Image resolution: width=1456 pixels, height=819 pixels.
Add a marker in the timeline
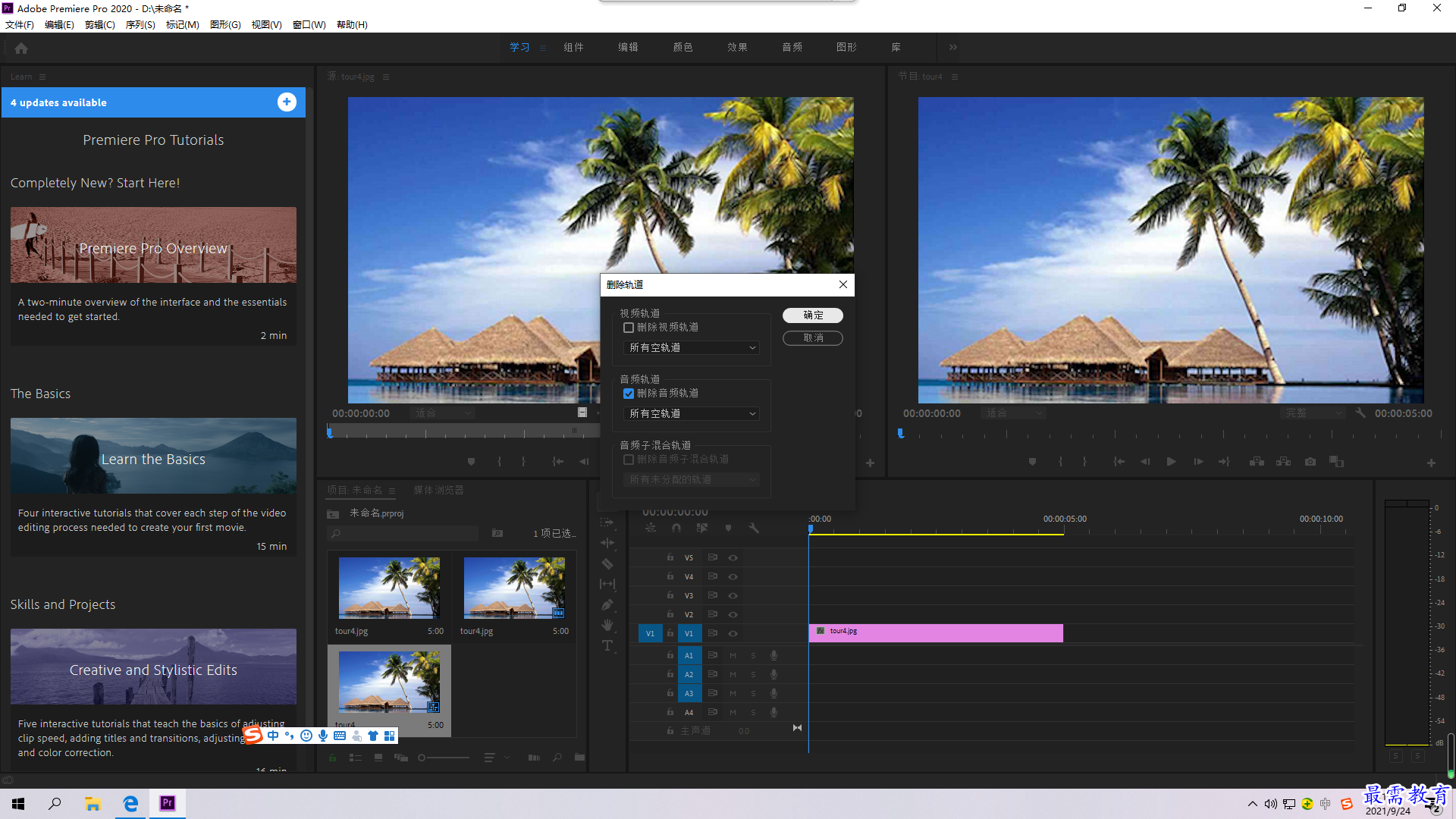pos(728,528)
